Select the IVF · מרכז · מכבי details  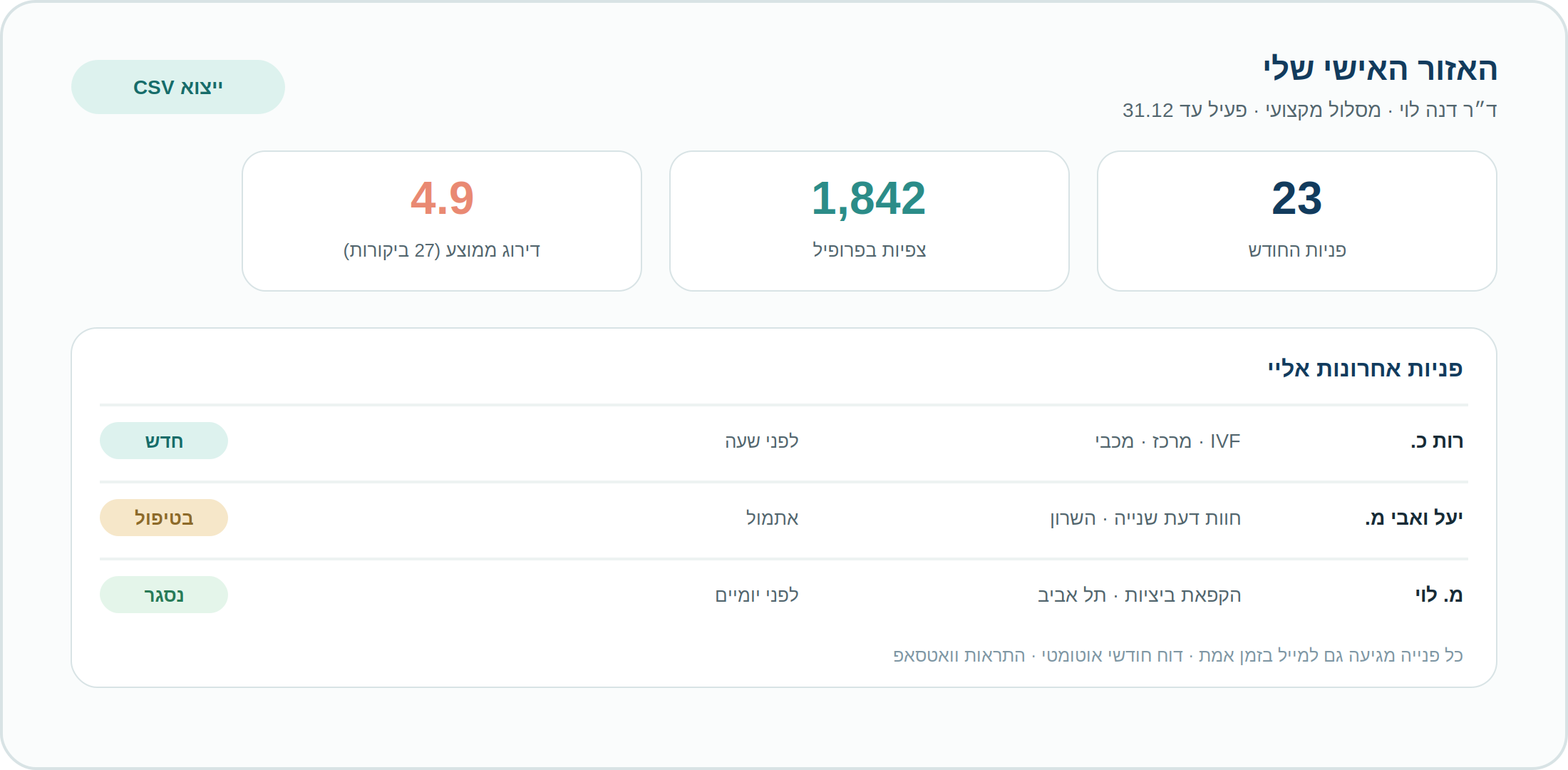(1168, 441)
